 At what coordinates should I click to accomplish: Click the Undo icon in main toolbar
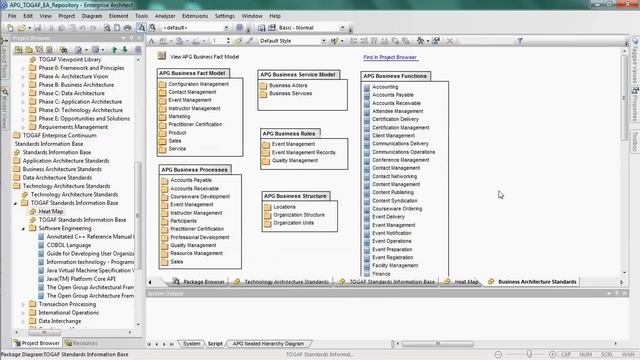(83, 28)
